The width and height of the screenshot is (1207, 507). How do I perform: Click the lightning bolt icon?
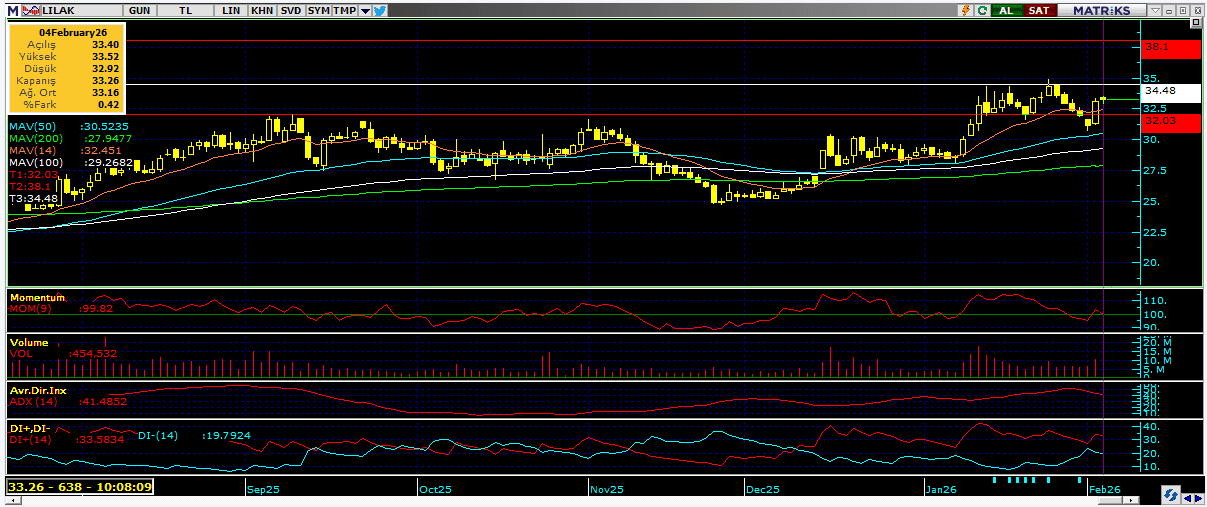[966, 10]
